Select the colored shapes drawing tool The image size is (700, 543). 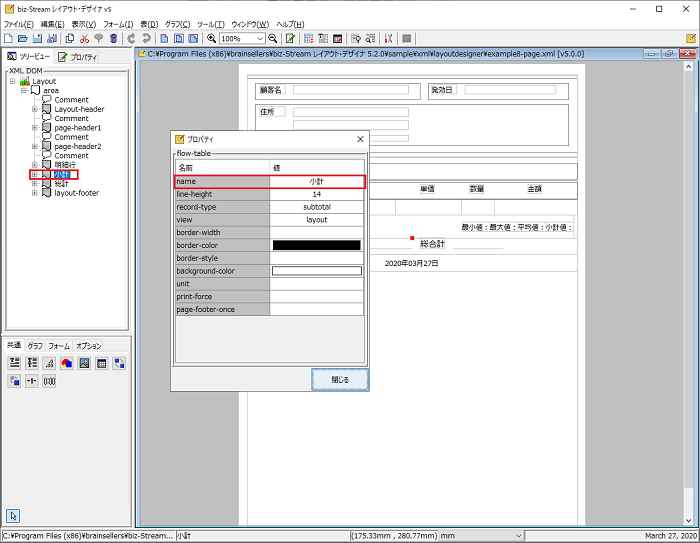click(x=67, y=363)
